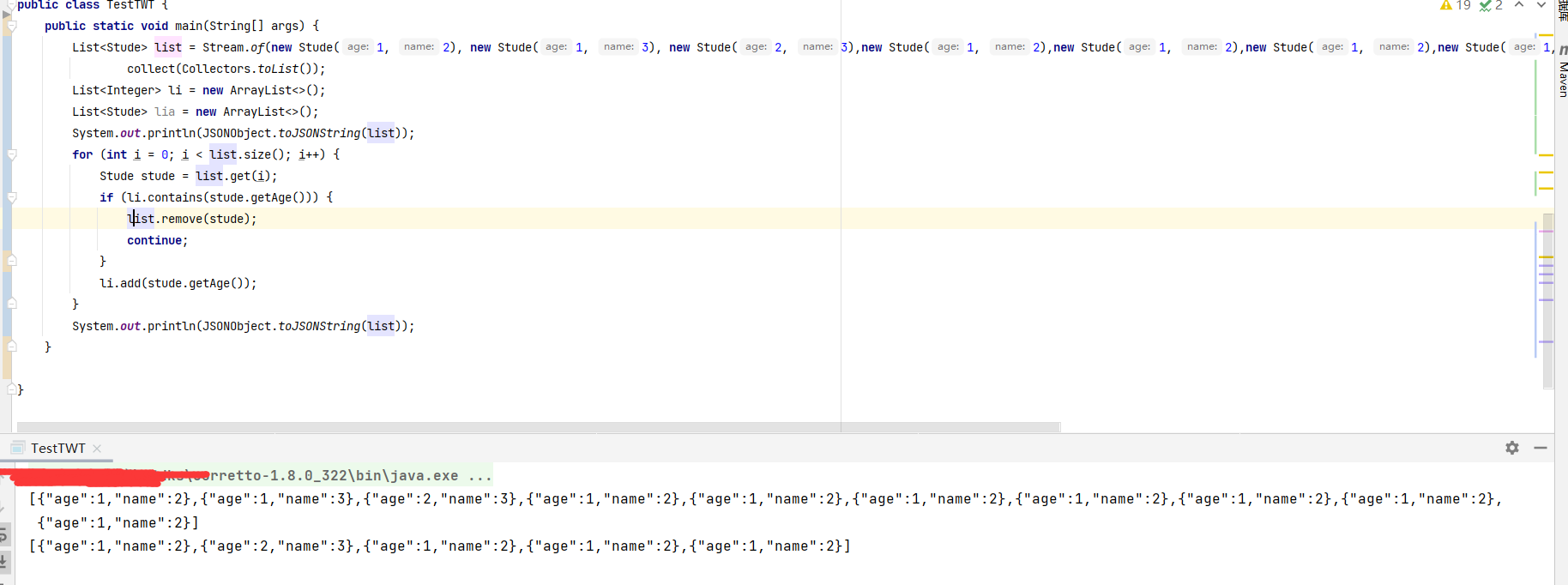The image size is (1568, 585).
Task: Click the for keyword
Action: coord(82,154)
